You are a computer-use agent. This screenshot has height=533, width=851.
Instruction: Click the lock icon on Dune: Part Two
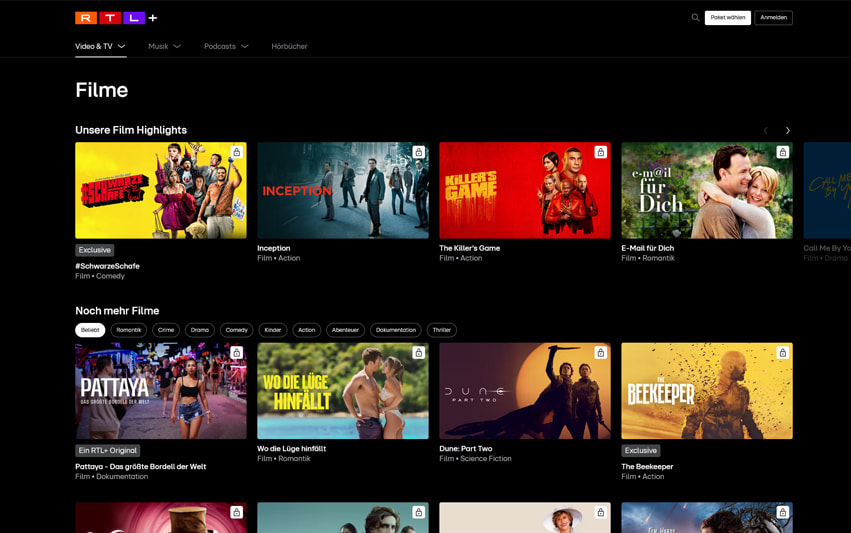[x=601, y=353]
